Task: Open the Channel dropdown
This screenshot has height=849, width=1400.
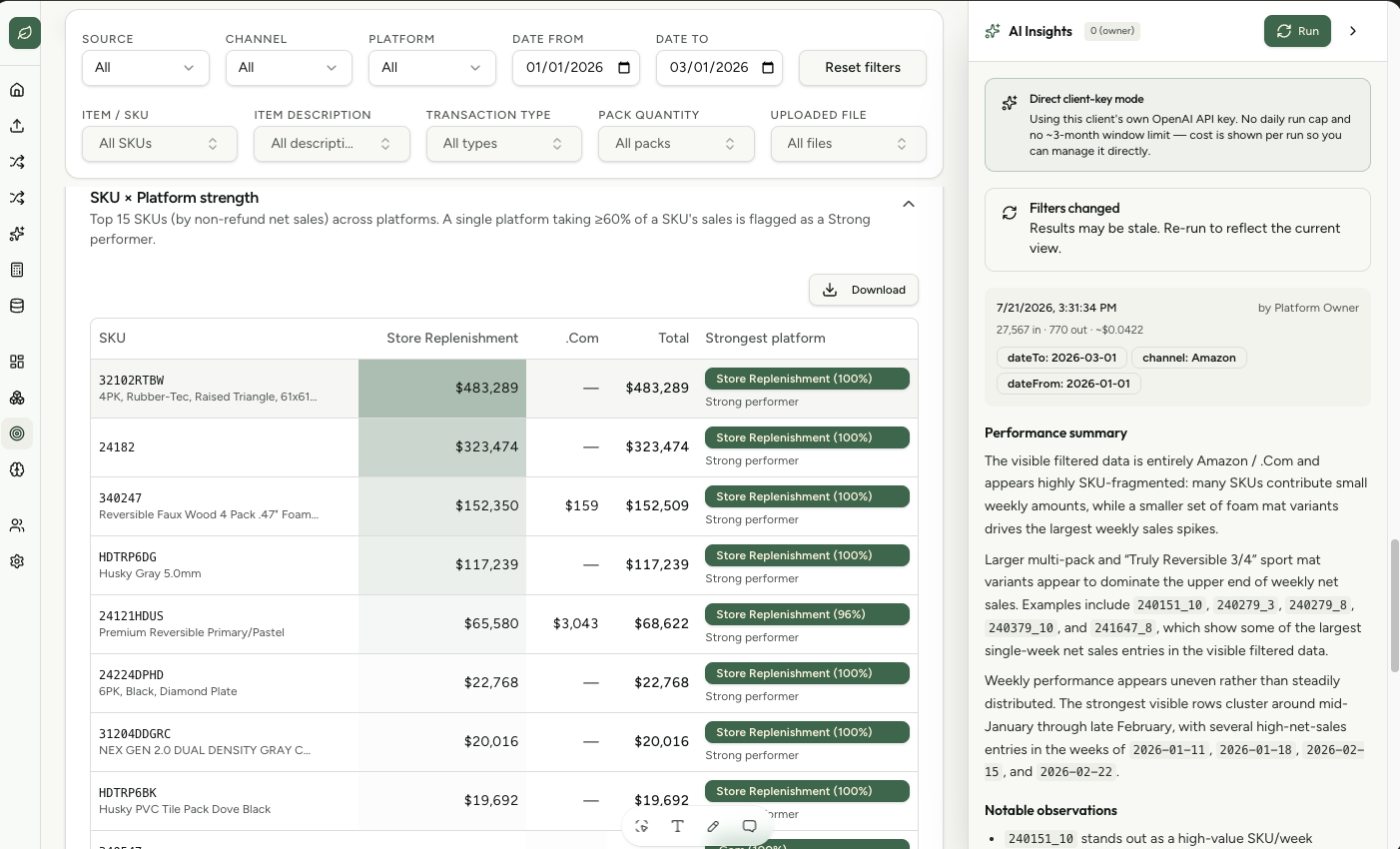Action: click(x=289, y=68)
